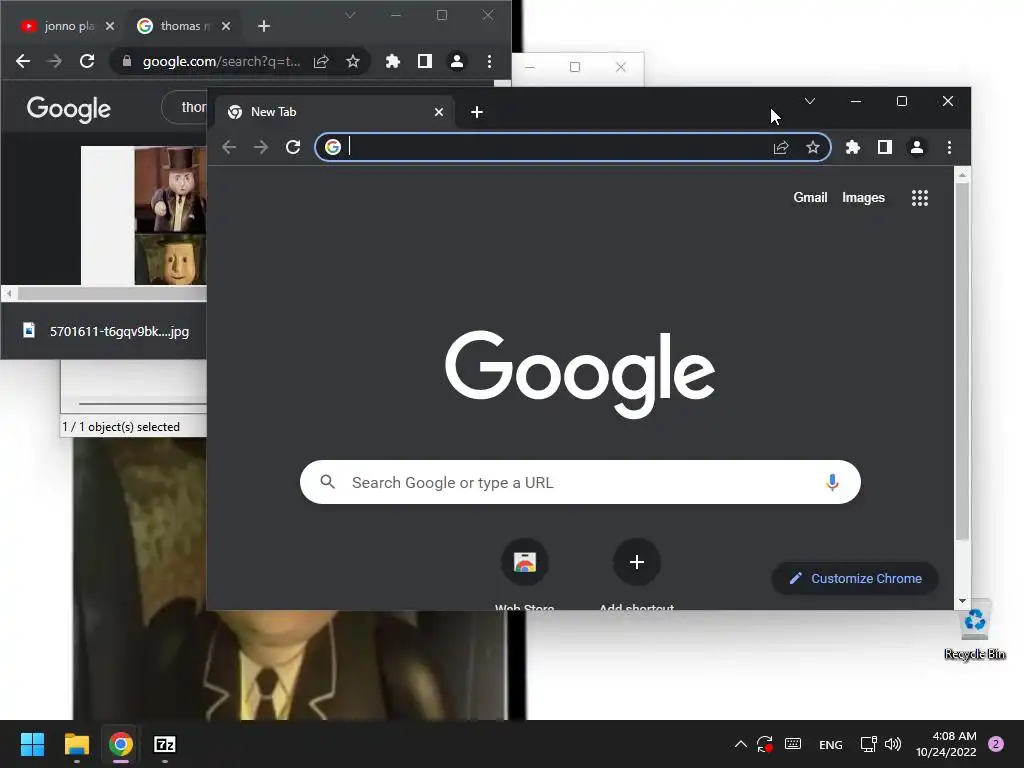
Task: Toggle side panel in back Chrome window
Action: (424, 61)
